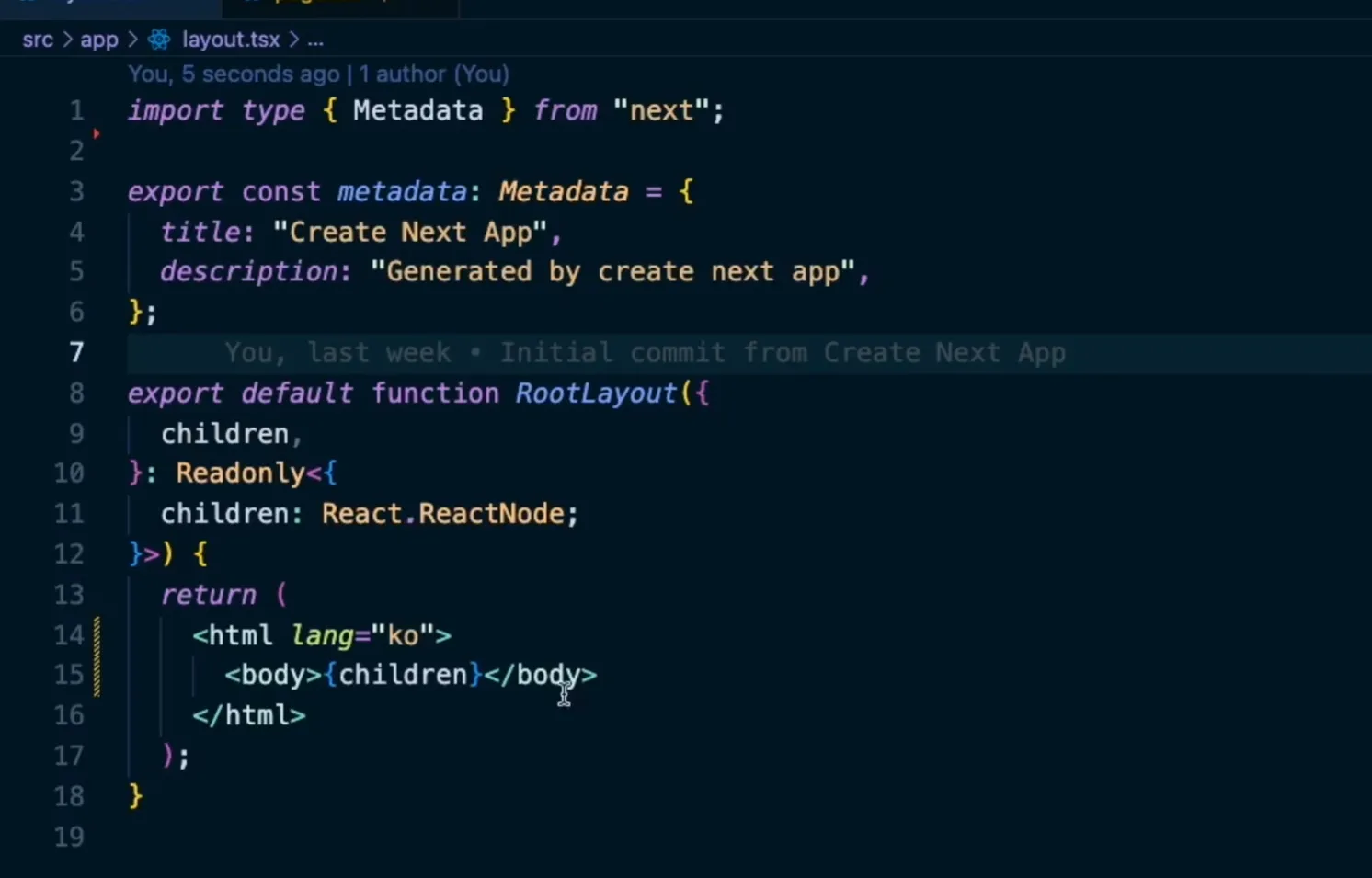Expand the breadcrumb ellipsis symbol list
Image resolution: width=1372 pixels, height=878 pixels.
[315, 40]
